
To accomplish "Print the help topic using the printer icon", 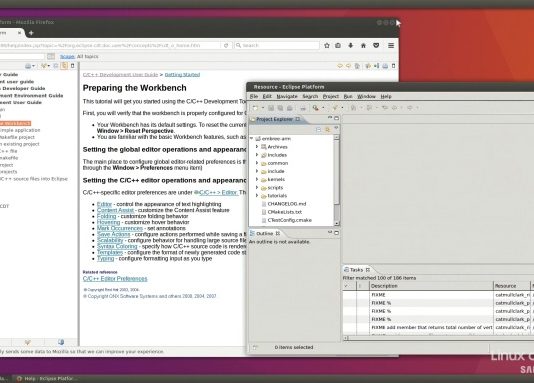I will pyautogui.click(x=385, y=66).
